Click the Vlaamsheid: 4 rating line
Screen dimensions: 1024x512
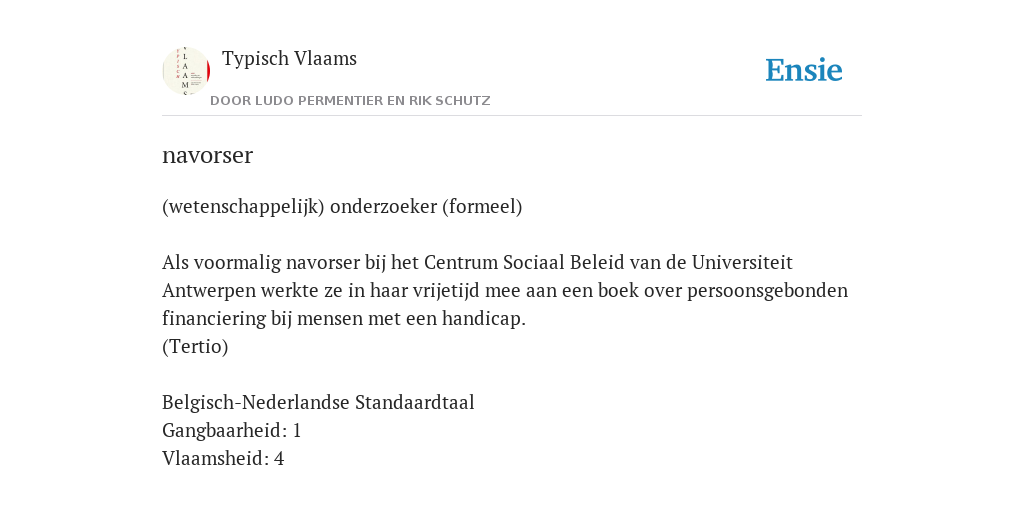click(x=223, y=458)
